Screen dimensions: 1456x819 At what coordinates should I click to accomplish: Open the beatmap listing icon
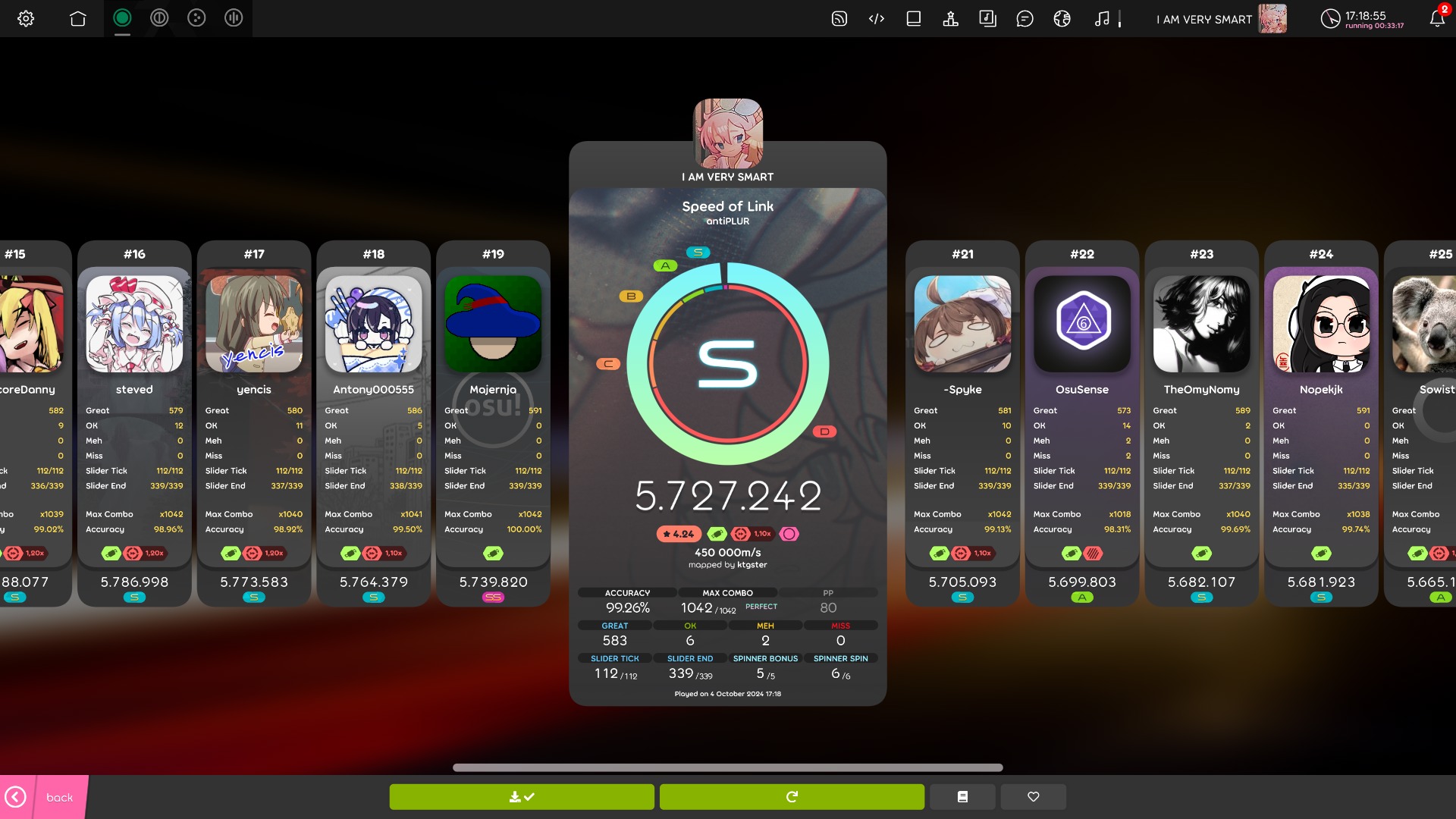[987, 19]
